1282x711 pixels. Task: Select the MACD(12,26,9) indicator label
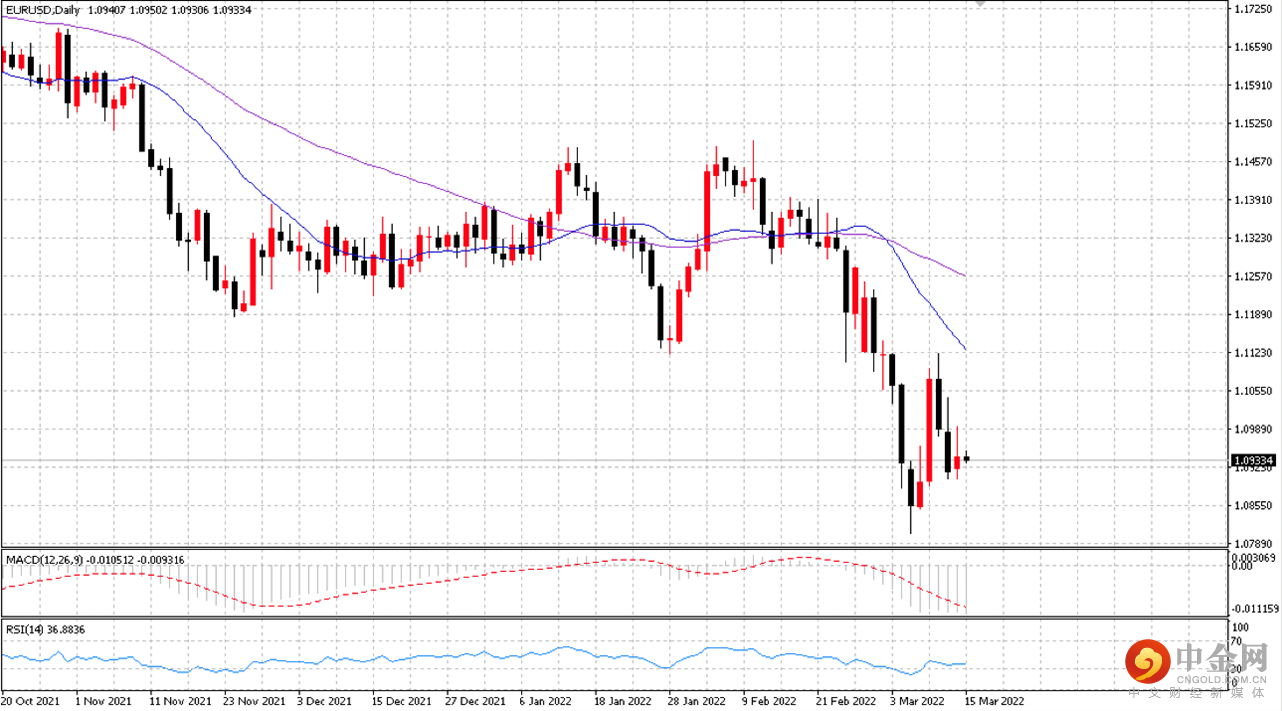click(45, 560)
